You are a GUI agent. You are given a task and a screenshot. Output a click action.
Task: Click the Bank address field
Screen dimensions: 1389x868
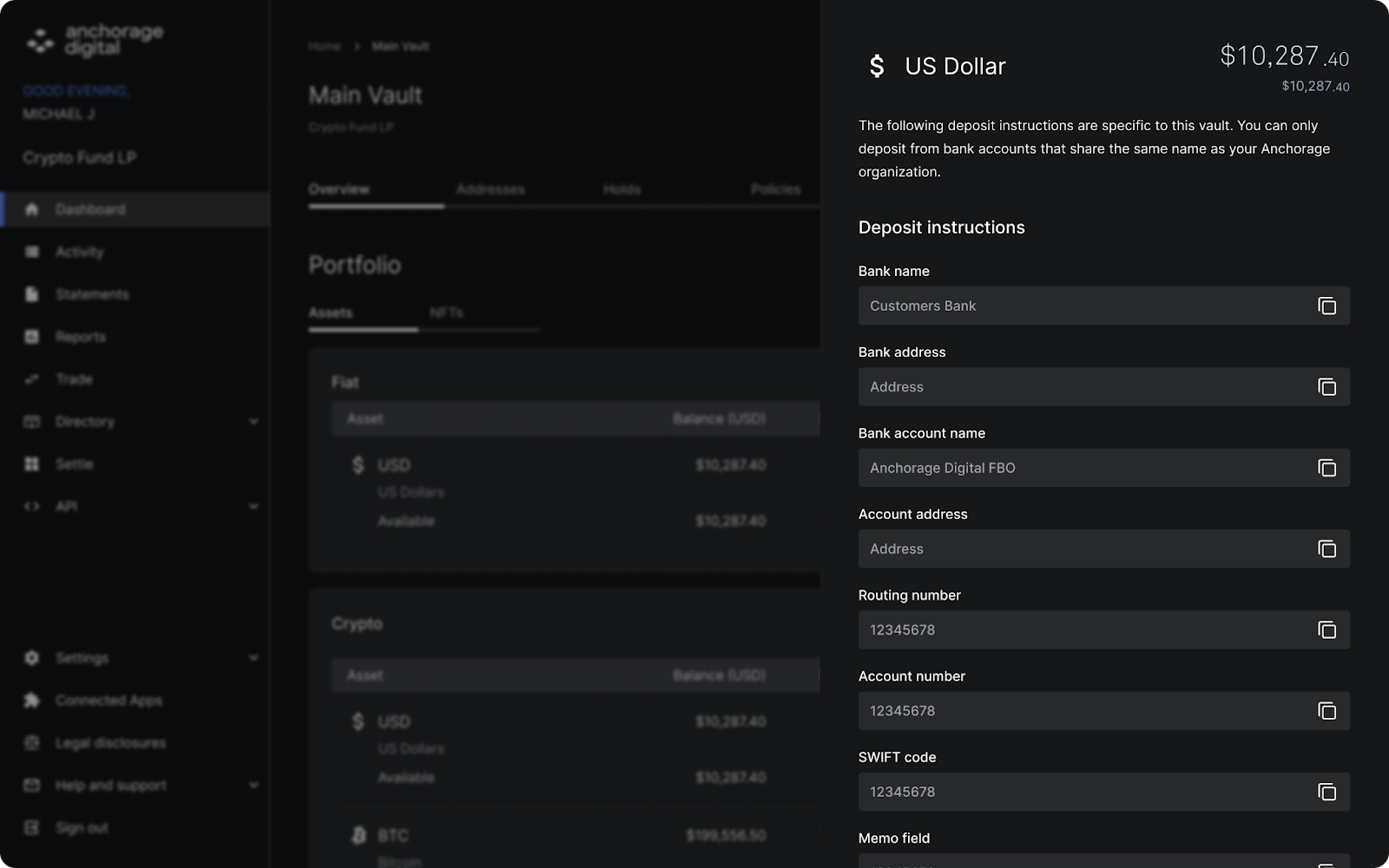(1103, 387)
